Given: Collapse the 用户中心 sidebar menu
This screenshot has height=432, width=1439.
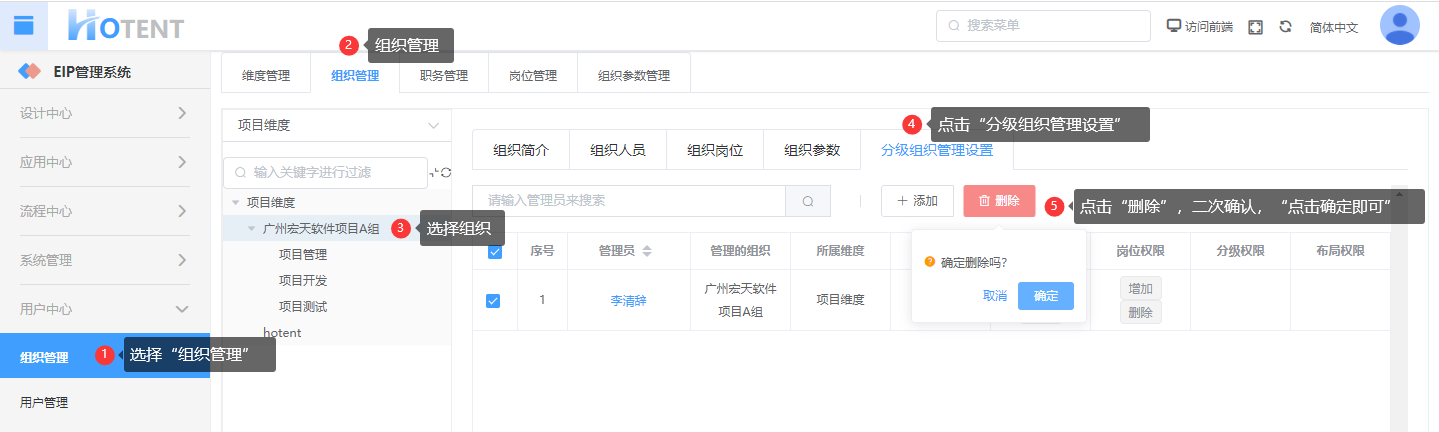Looking at the screenshot, I should [105, 309].
